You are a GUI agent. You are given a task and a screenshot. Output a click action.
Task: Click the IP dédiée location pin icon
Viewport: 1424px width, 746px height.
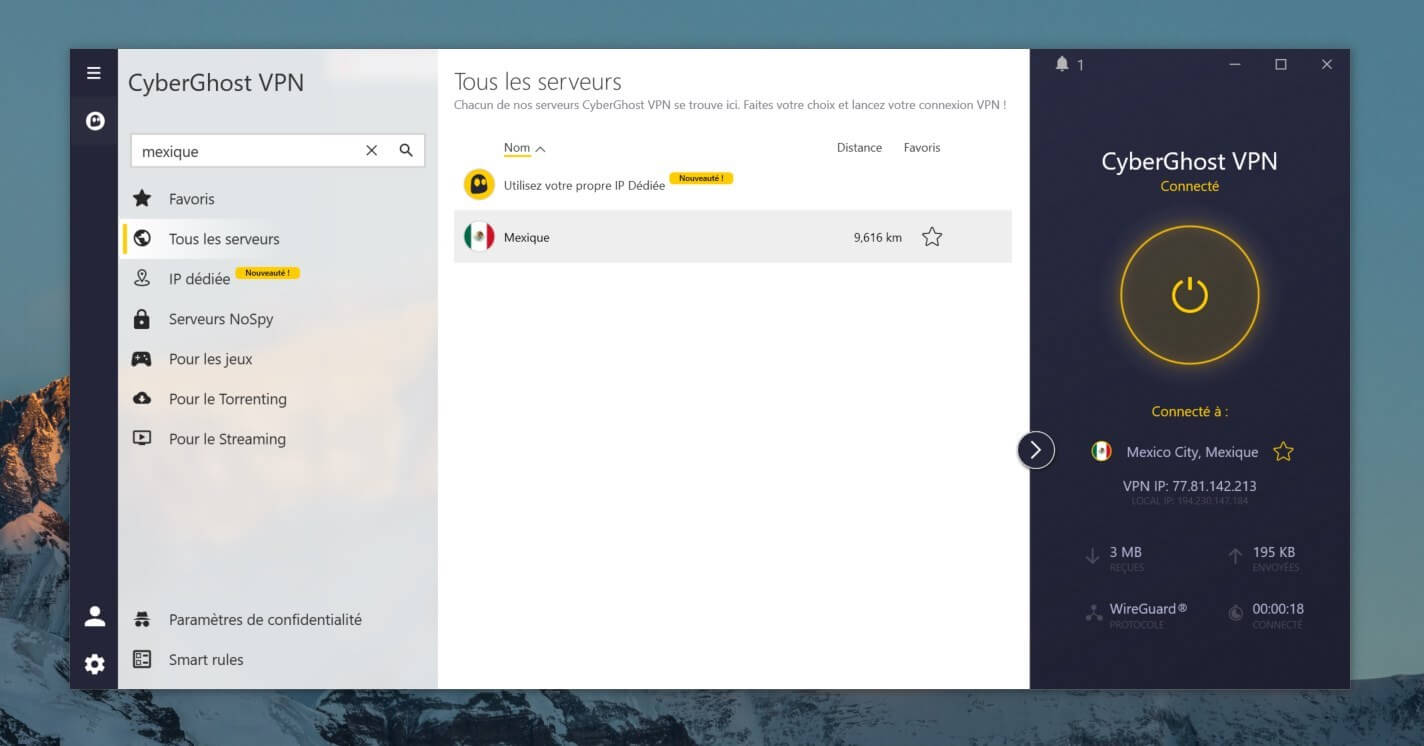coord(142,278)
